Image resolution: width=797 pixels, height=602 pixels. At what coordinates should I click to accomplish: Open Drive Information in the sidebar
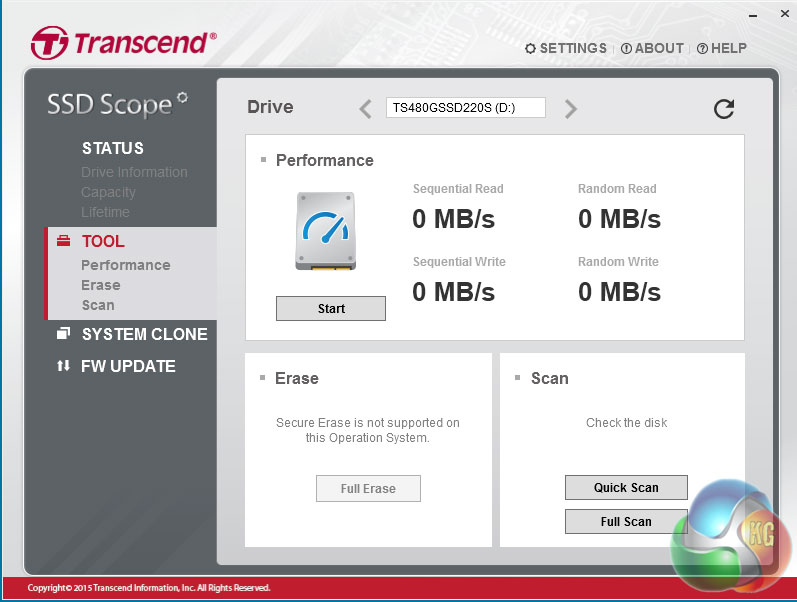point(134,172)
